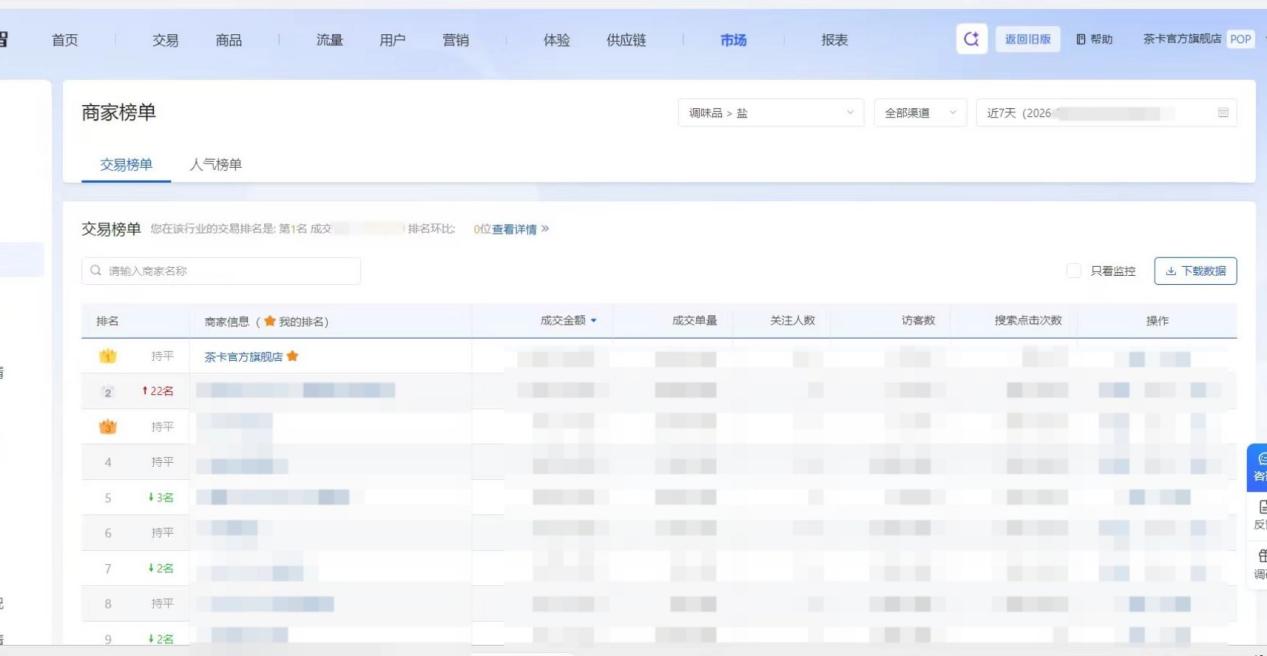This screenshot has height=656, width=1267.
Task: Open the 流量 navigation menu
Action: pyautogui.click(x=329, y=40)
